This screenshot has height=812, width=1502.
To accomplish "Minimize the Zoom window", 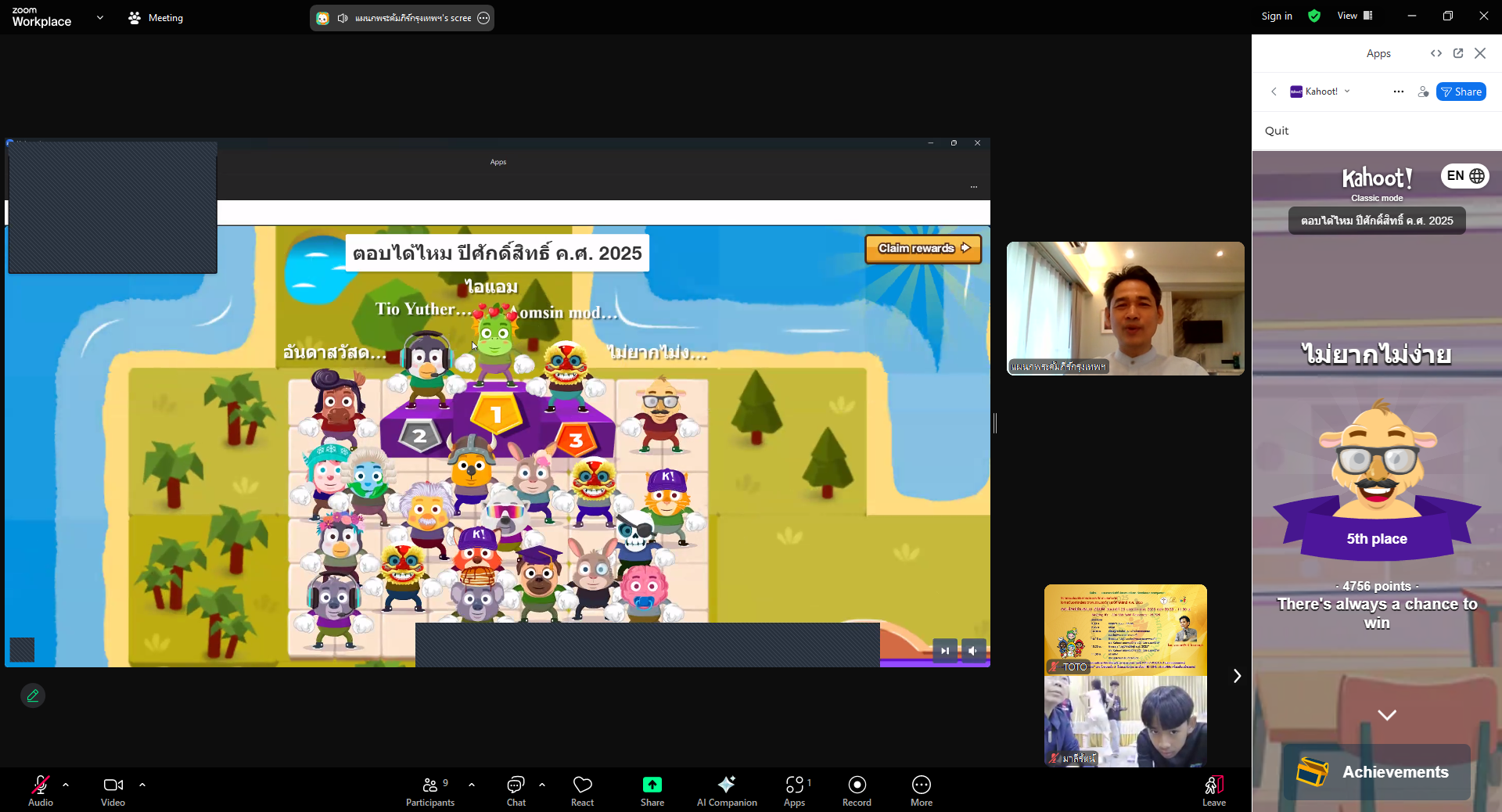I will [1412, 16].
